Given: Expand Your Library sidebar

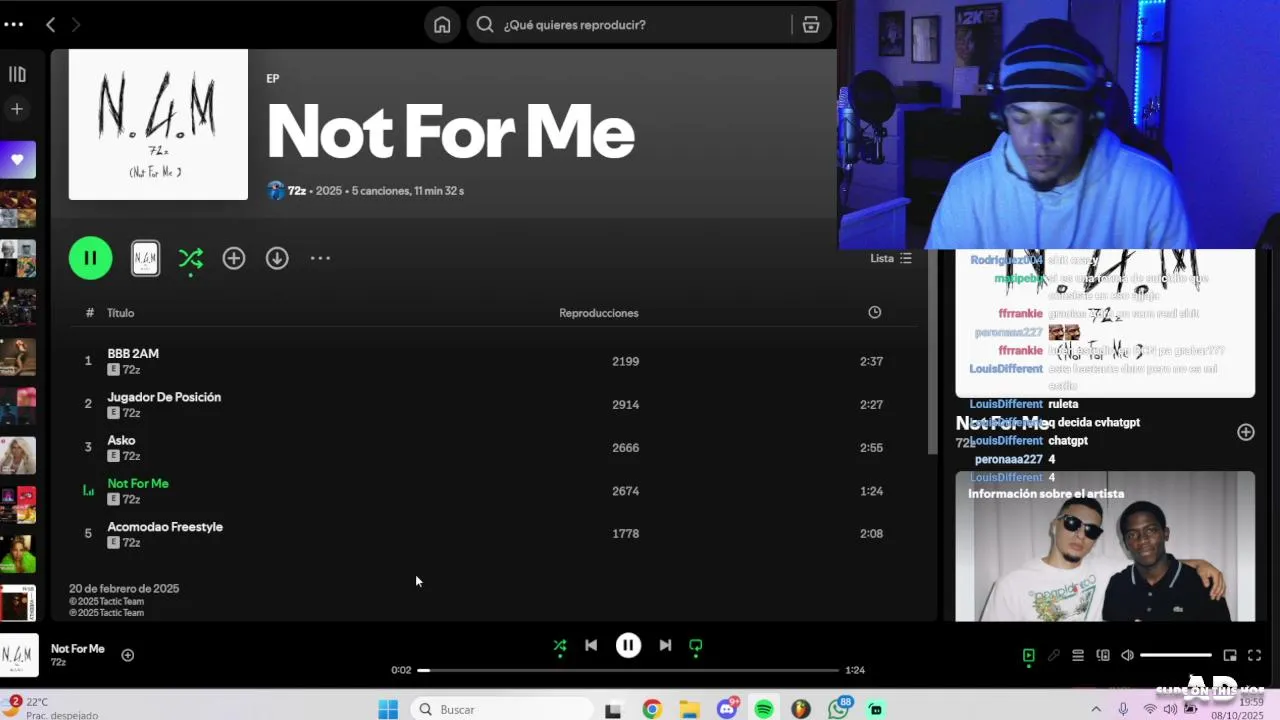Looking at the screenshot, I should point(17,74).
